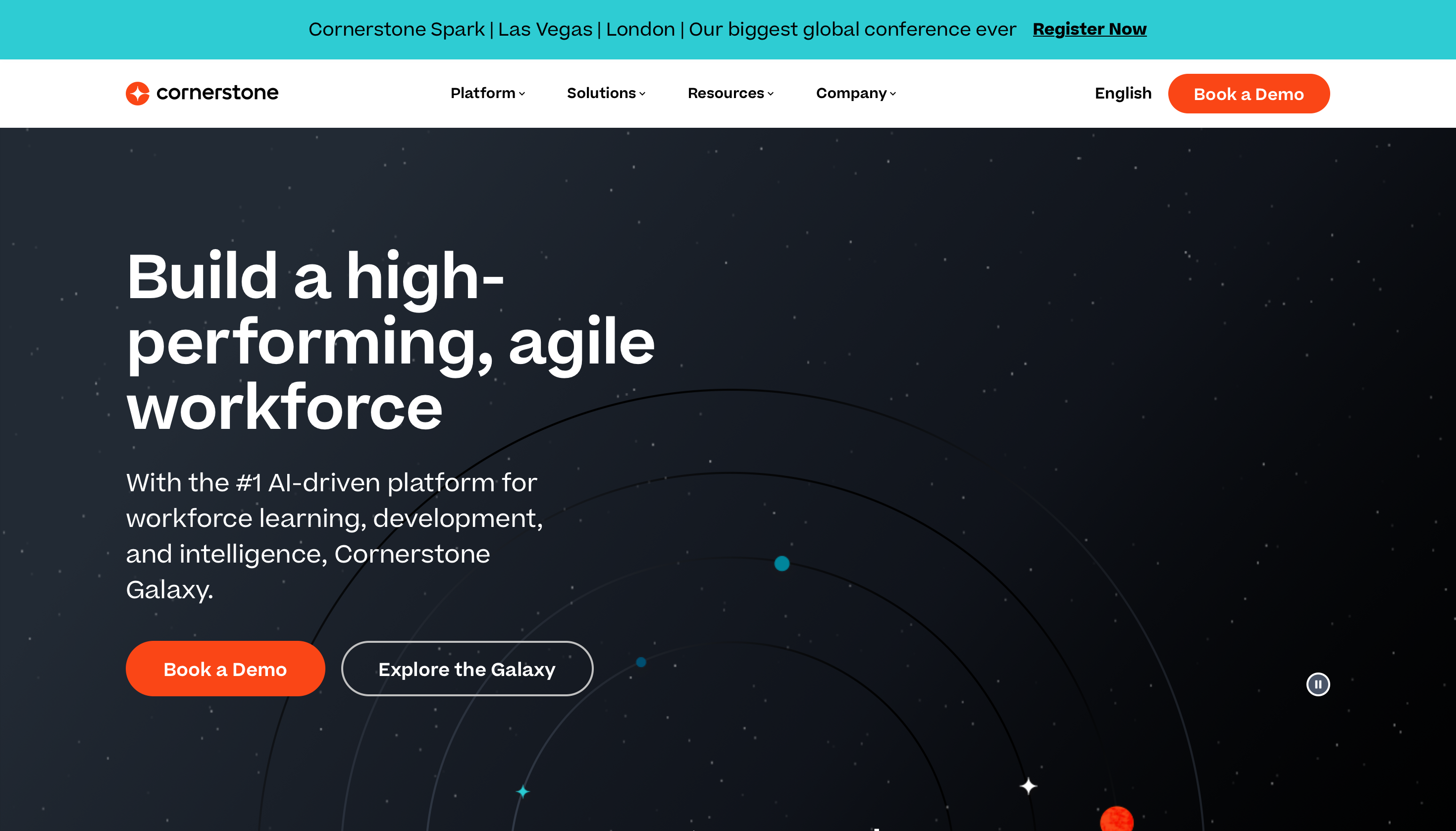Click the cornerstone wordmark text
This screenshot has height=831, width=1456.
(x=217, y=93)
